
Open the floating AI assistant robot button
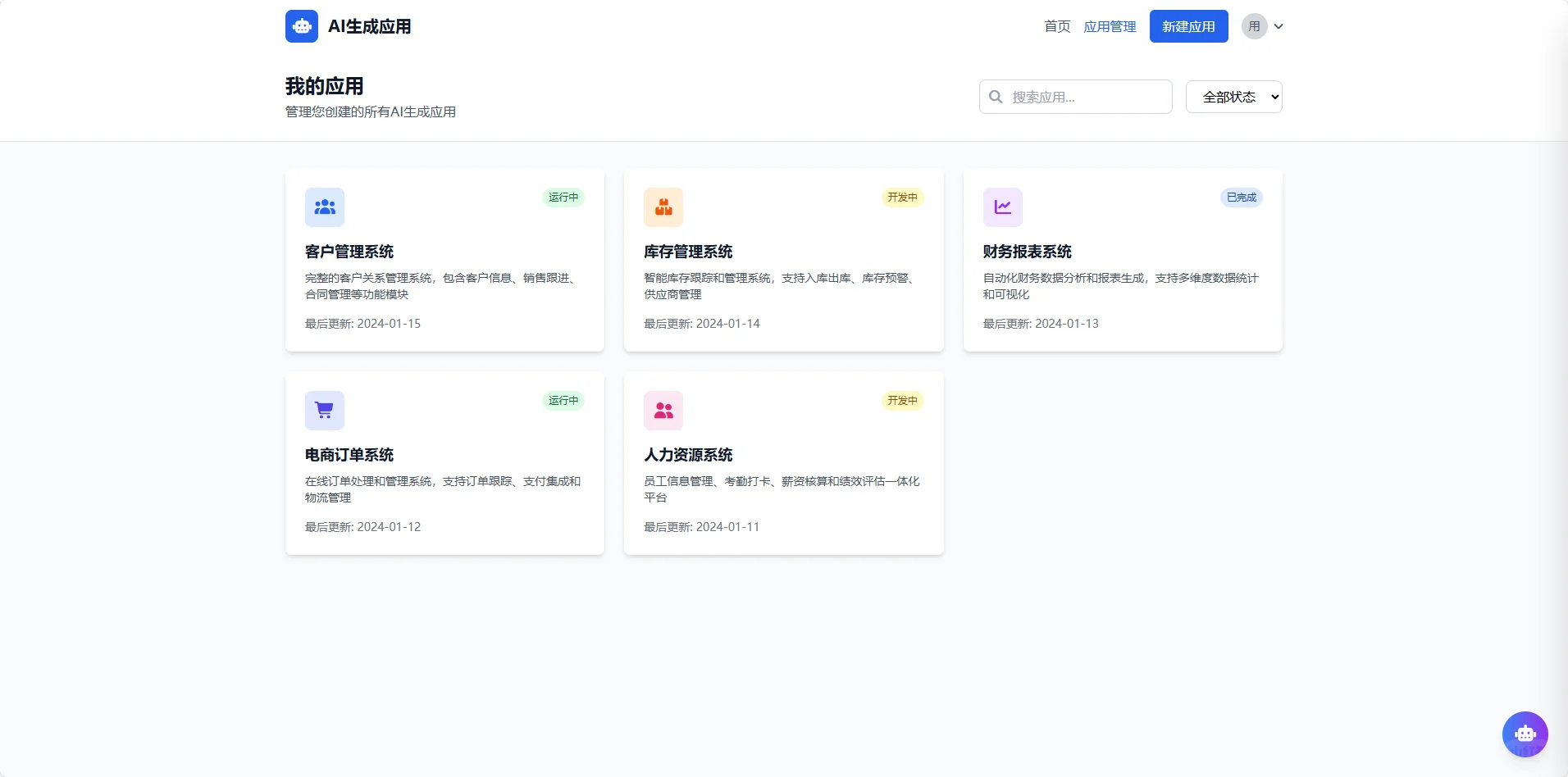tap(1525, 734)
